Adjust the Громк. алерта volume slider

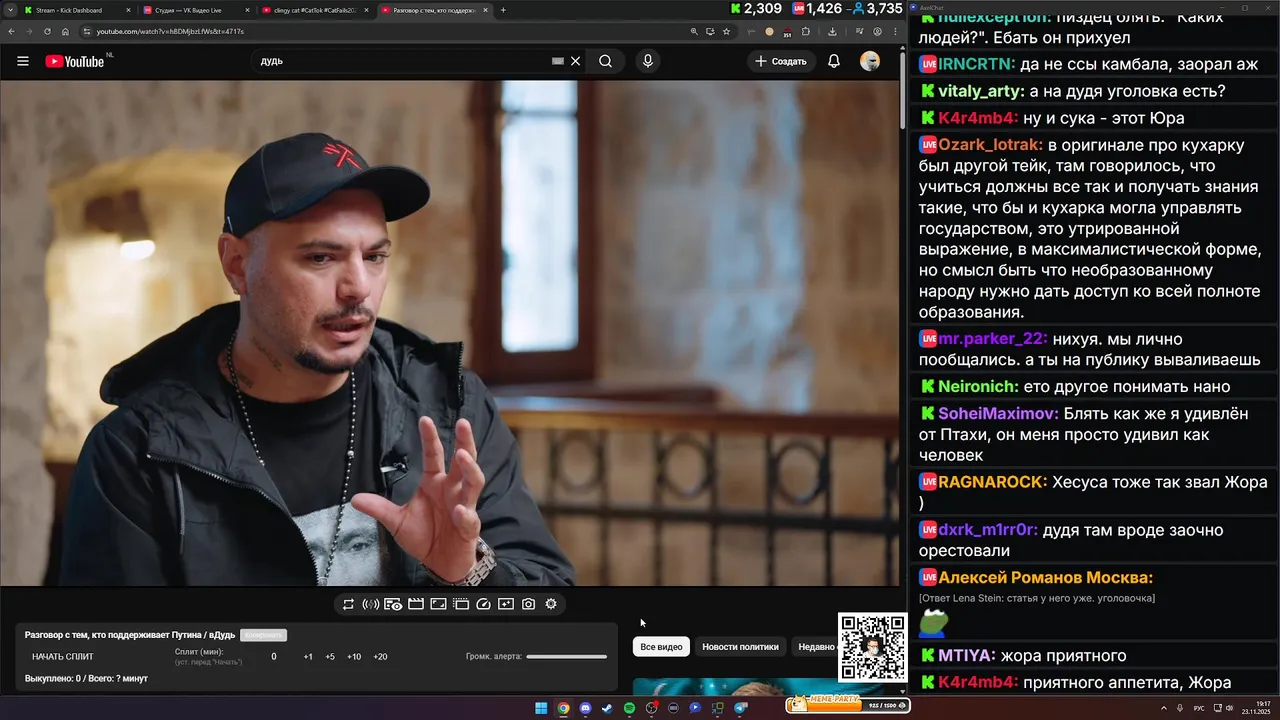tap(567, 657)
